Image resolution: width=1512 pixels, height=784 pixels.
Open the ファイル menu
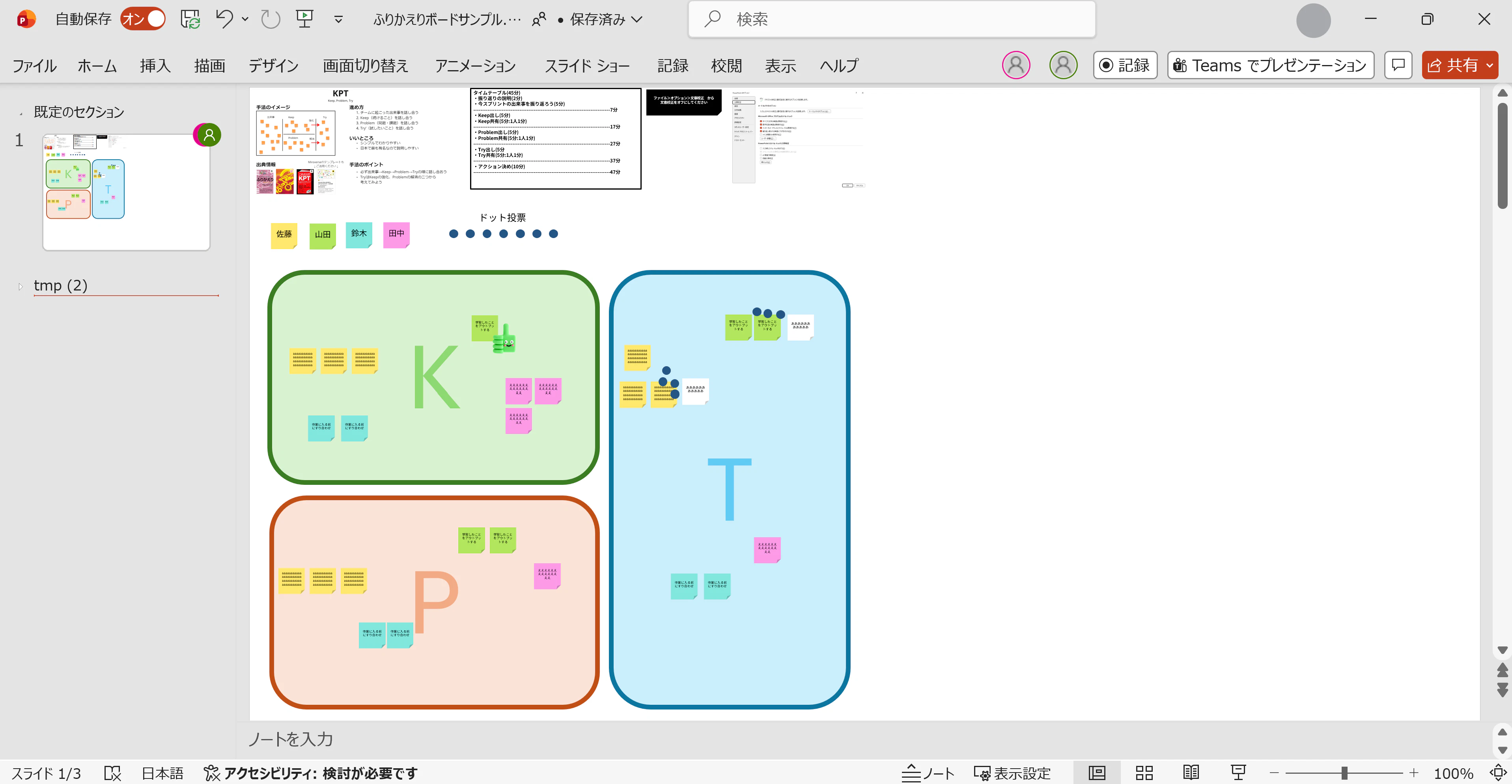click(x=35, y=65)
